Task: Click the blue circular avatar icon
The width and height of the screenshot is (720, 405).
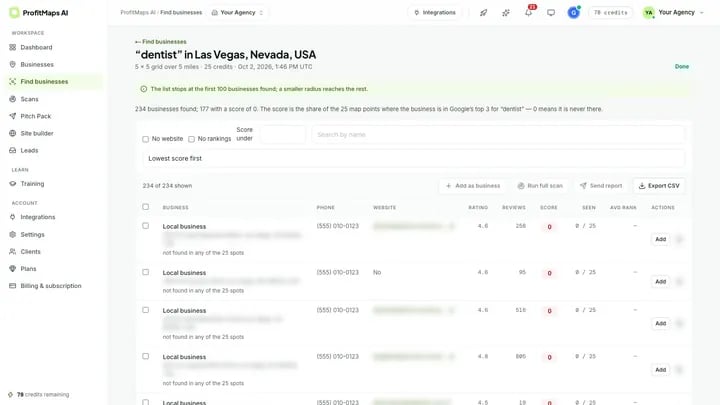Action: [574, 12]
